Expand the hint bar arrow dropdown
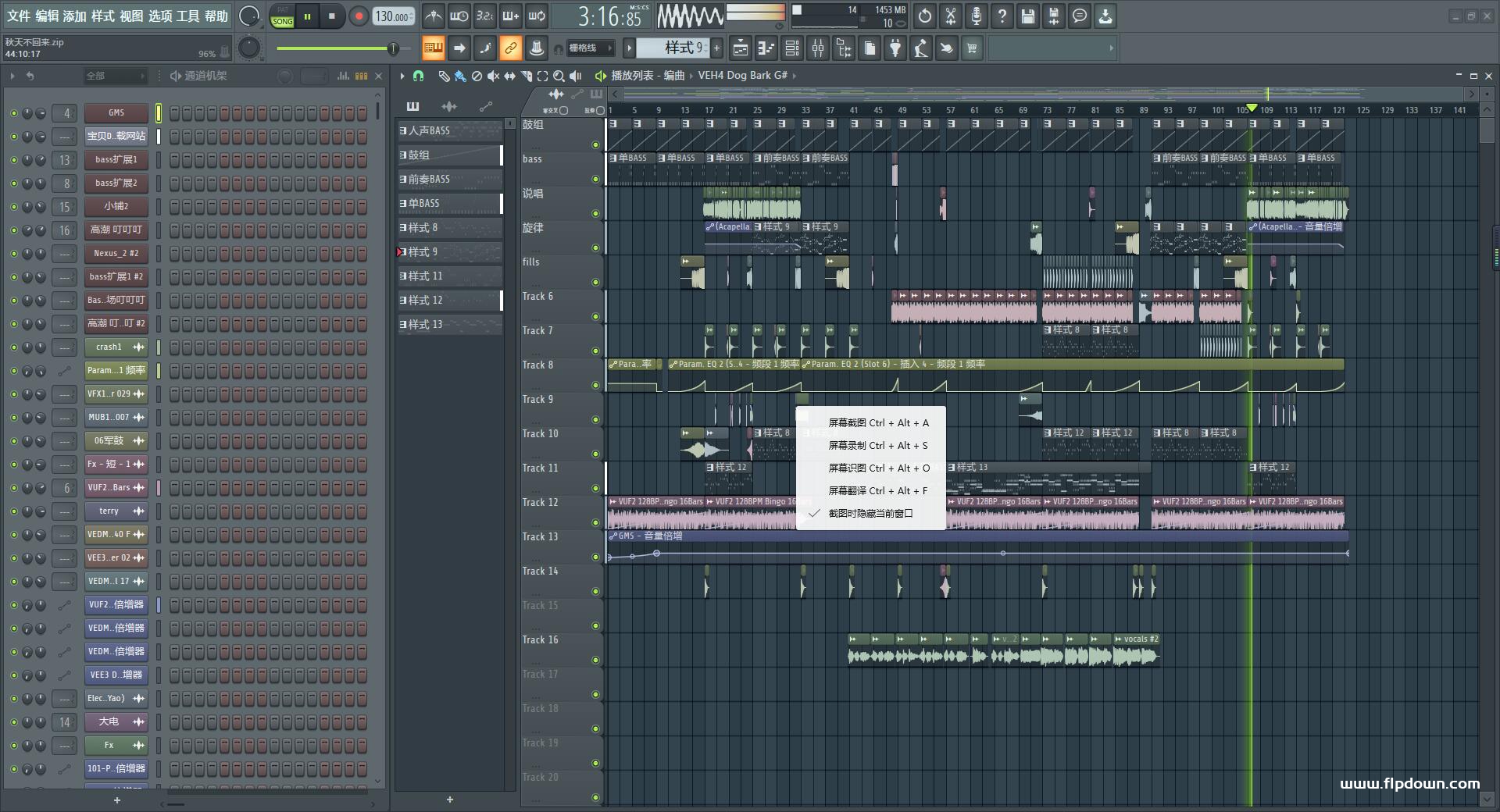The height and width of the screenshot is (812, 1500). (x=1111, y=48)
